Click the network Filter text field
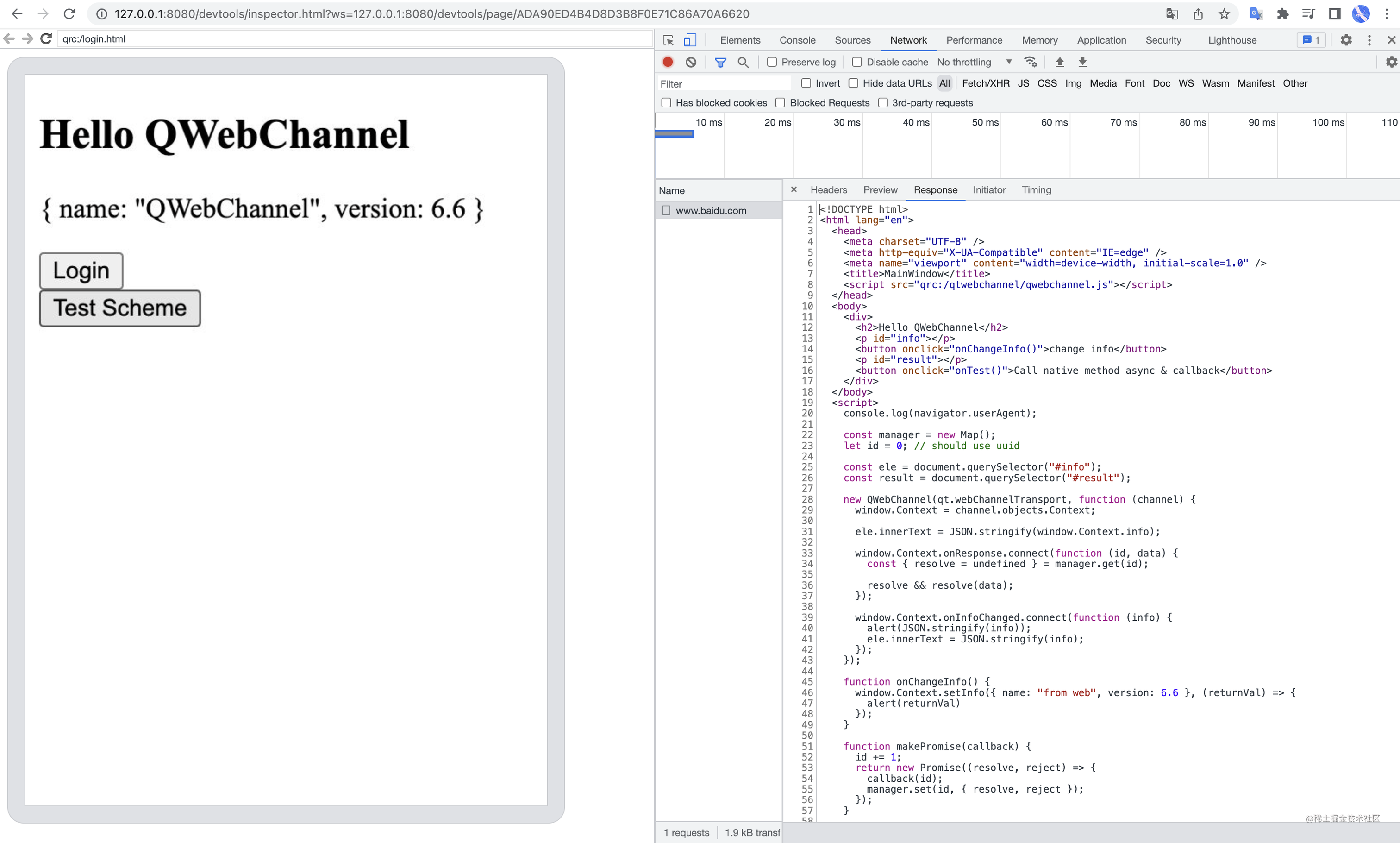The height and width of the screenshot is (843, 1400). [724, 84]
